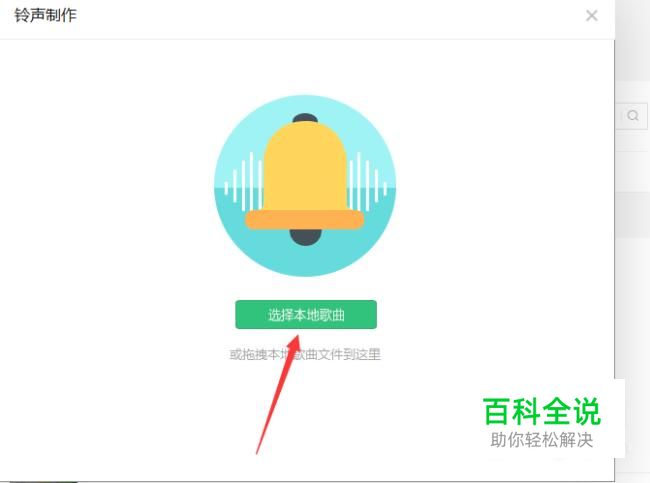
Task: Click the gray background panel at right edge
Action: click(x=633, y=290)
